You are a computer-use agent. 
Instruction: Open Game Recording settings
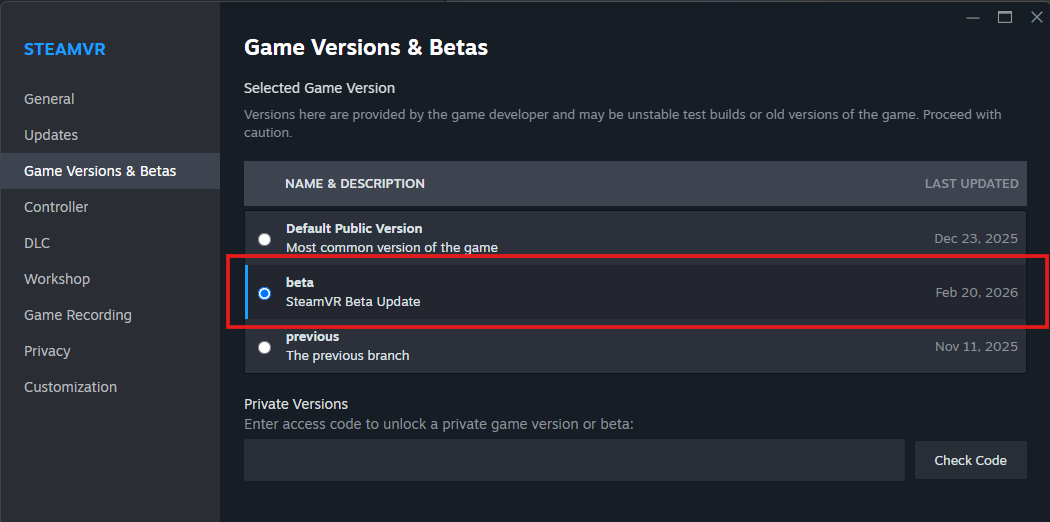click(x=78, y=315)
